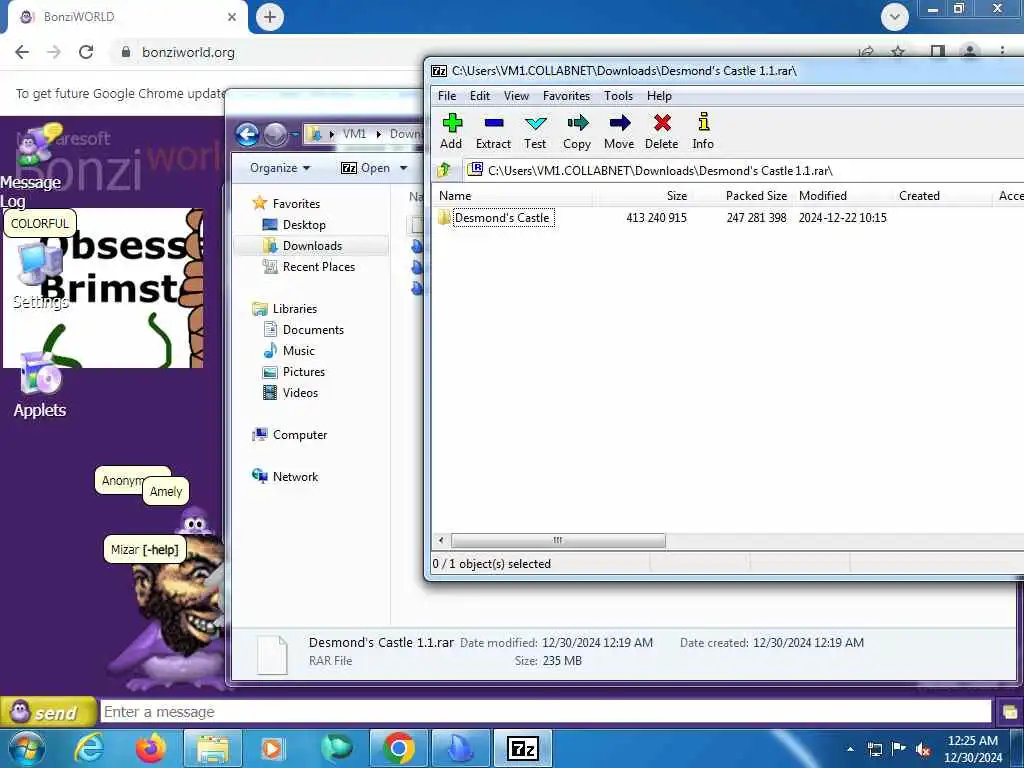
Task: Choose the Move tool in 7-Zip
Action: click(619, 131)
